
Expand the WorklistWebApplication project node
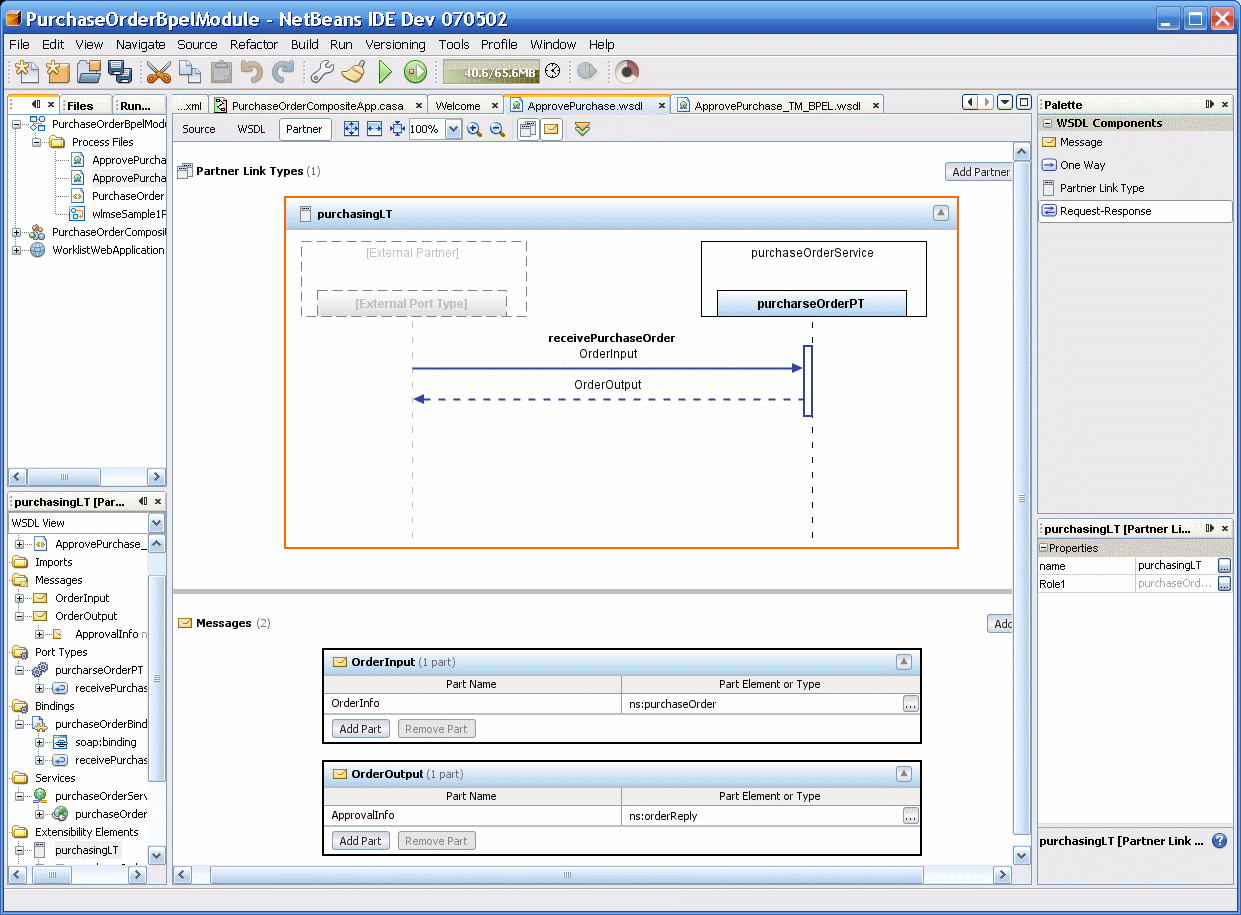tap(16, 250)
